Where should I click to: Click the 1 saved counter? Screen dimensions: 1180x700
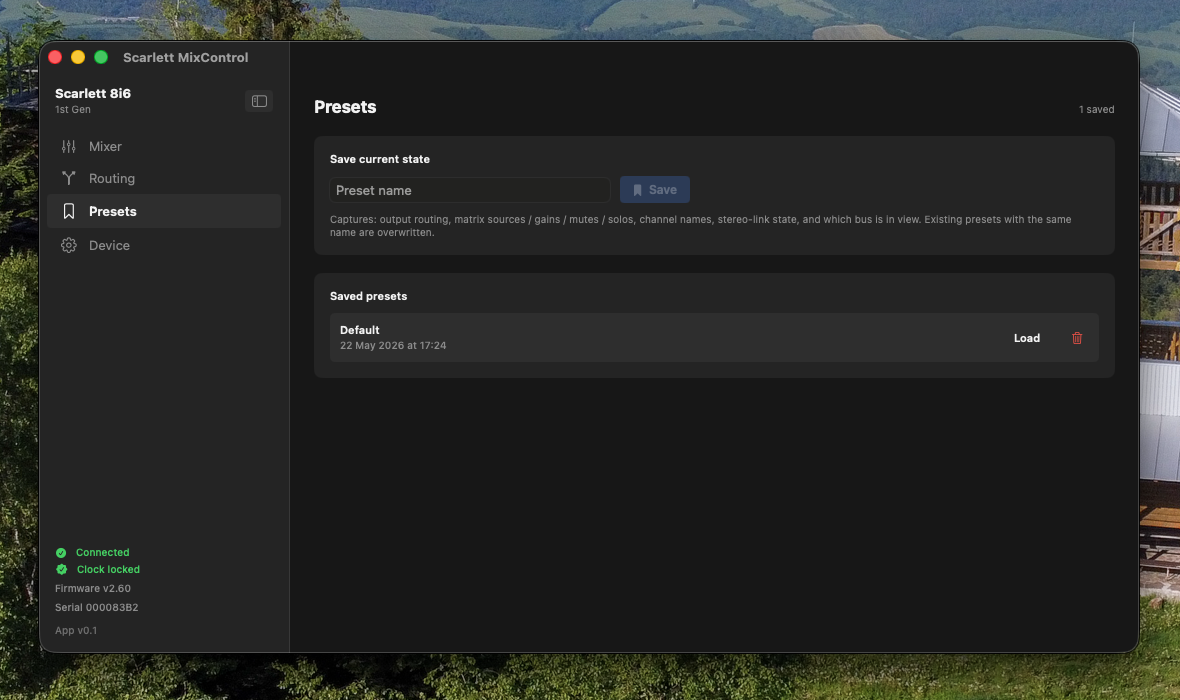coord(1096,109)
